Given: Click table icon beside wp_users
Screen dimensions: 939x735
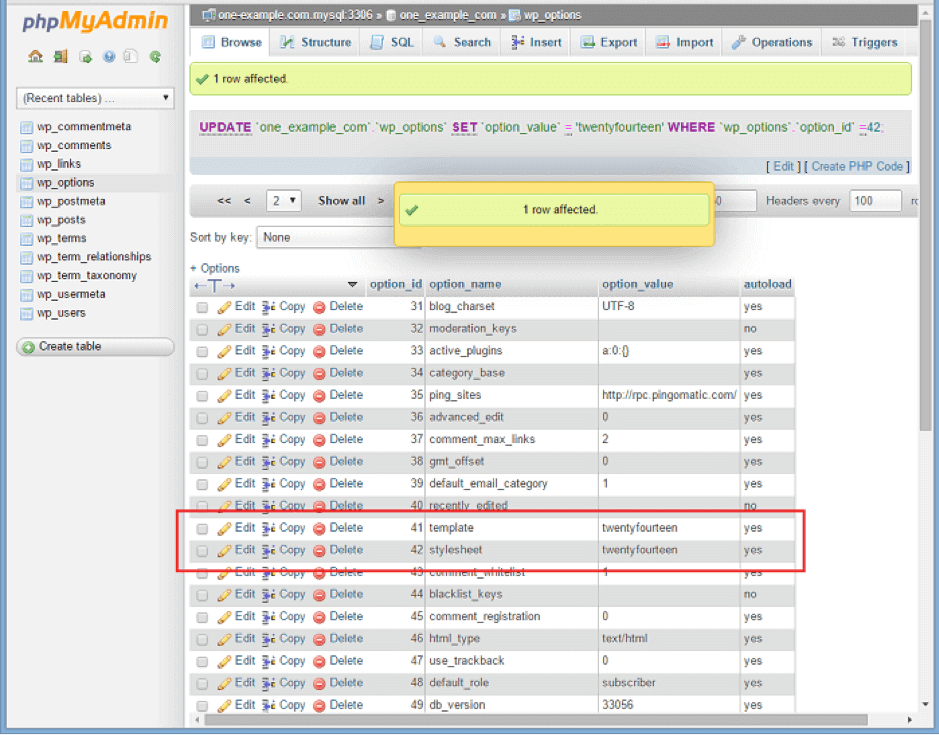Looking at the screenshot, I should point(26,313).
